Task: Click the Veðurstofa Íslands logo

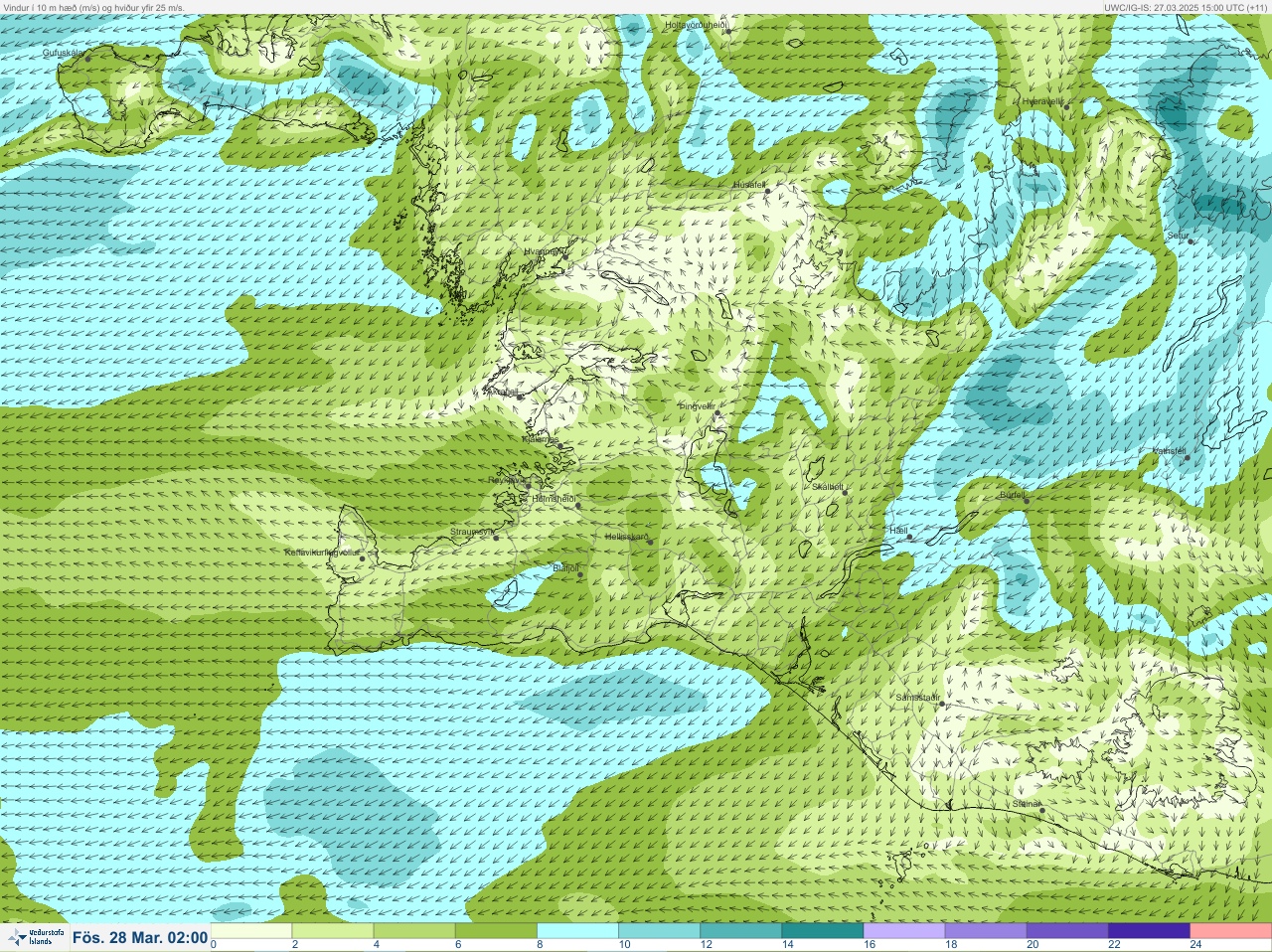Action: [34, 937]
